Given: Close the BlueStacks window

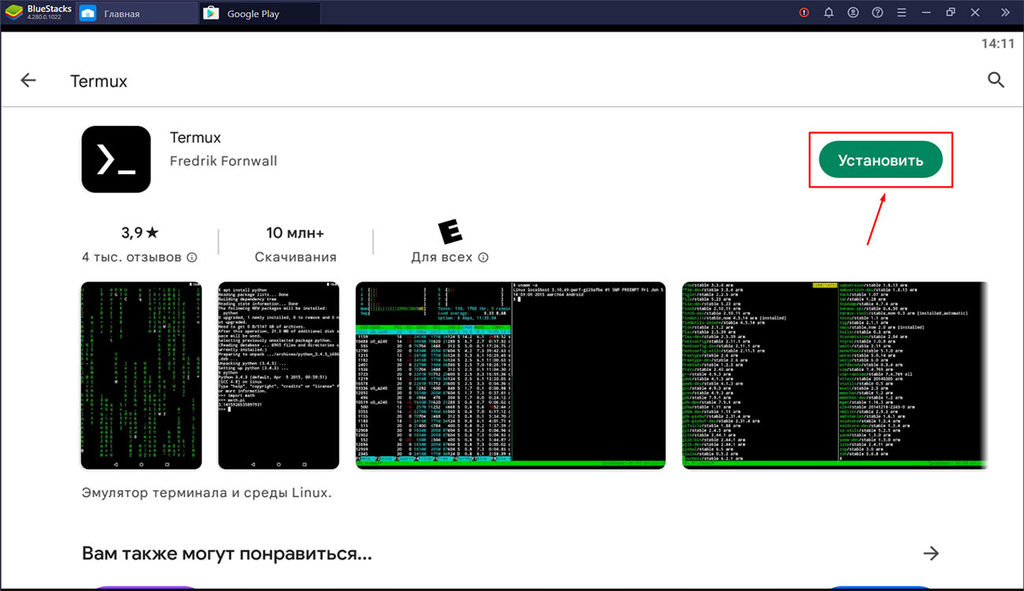Looking at the screenshot, I should point(975,12).
